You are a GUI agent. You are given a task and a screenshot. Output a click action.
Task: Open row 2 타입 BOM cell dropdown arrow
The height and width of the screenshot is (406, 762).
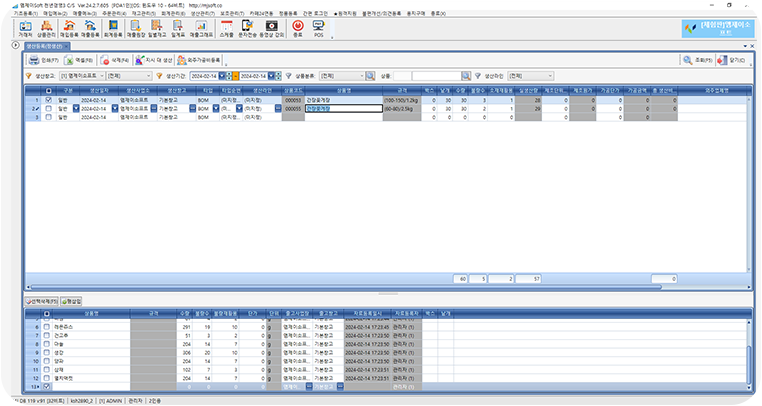coord(216,109)
